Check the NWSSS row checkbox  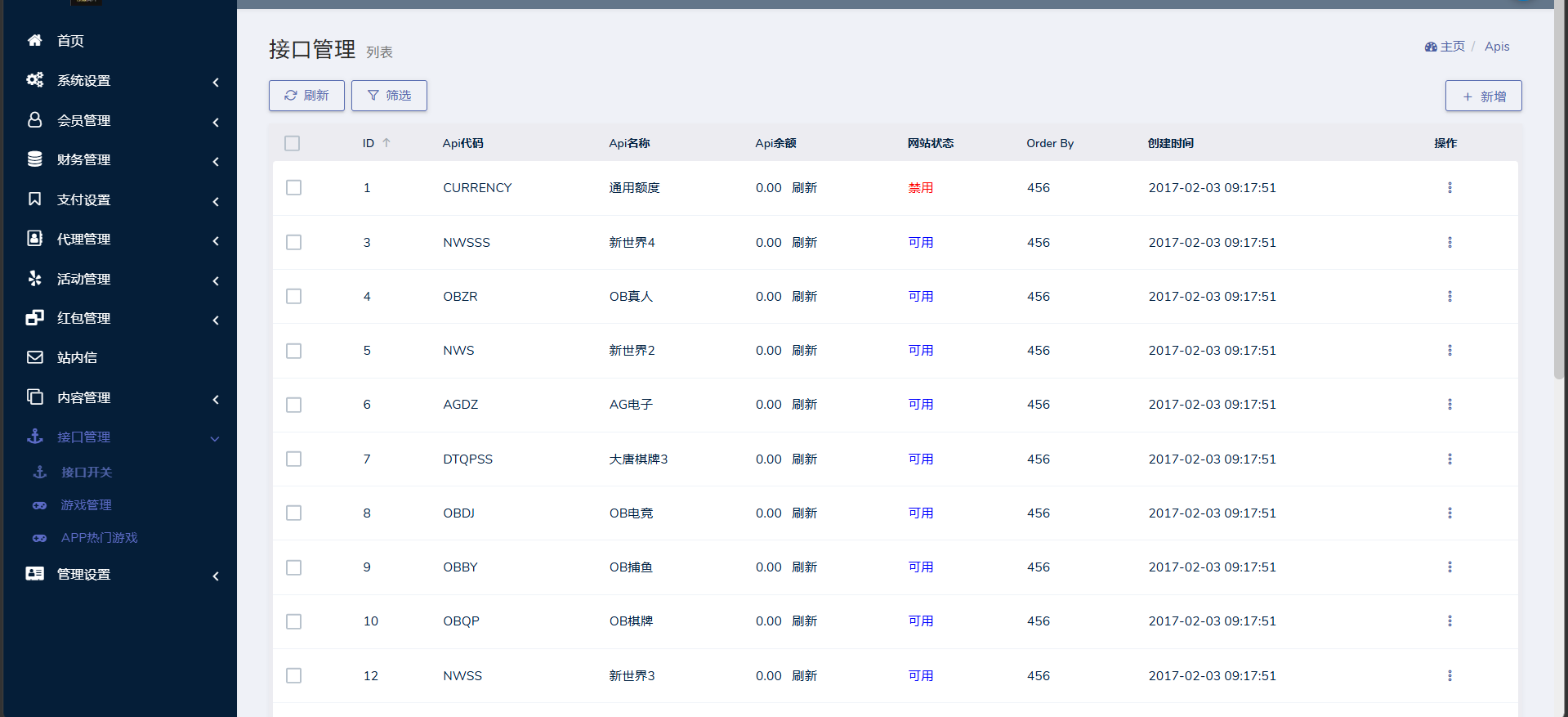pos(293,242)
